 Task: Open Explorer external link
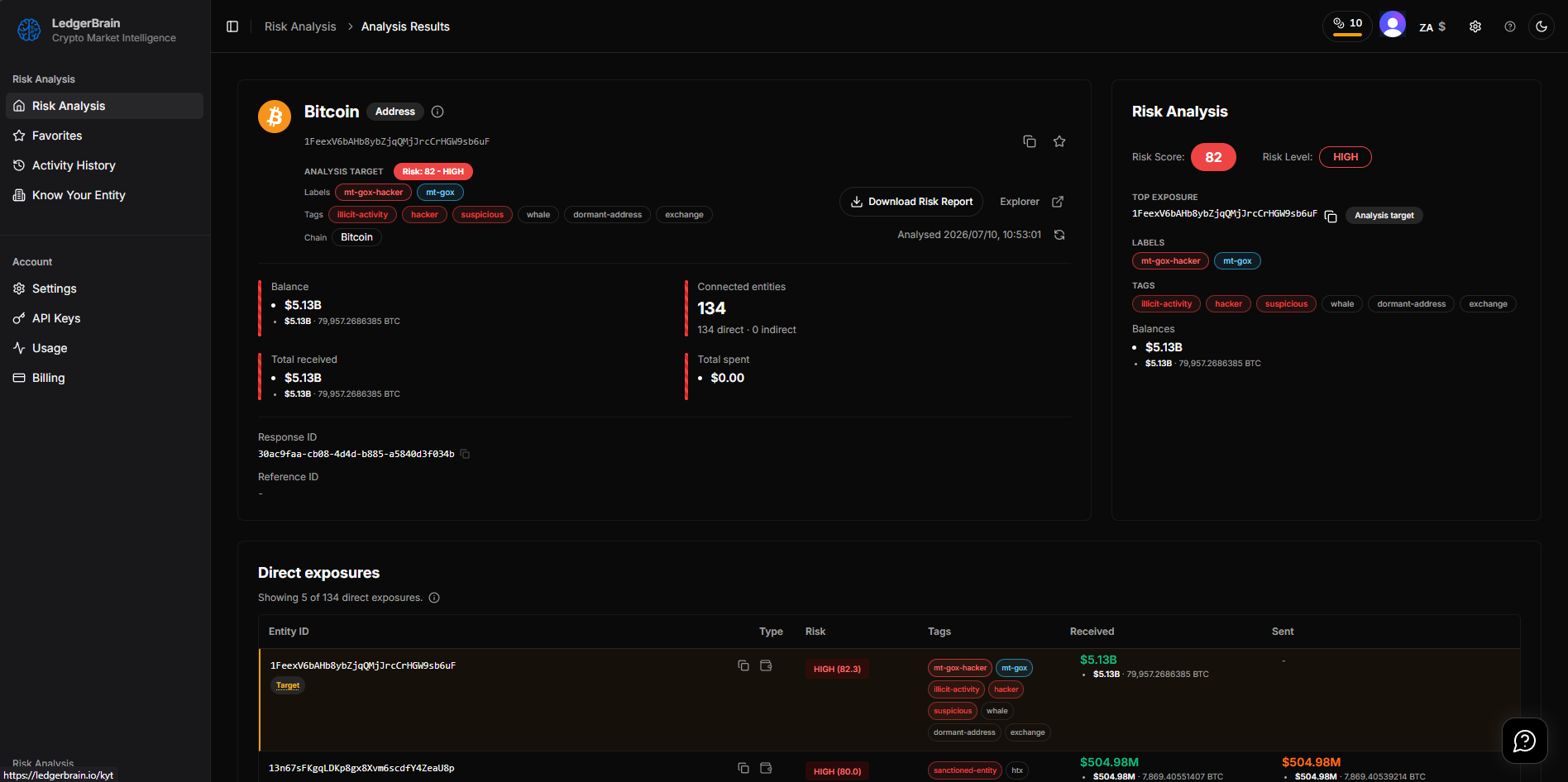[x=1031, y=202]
